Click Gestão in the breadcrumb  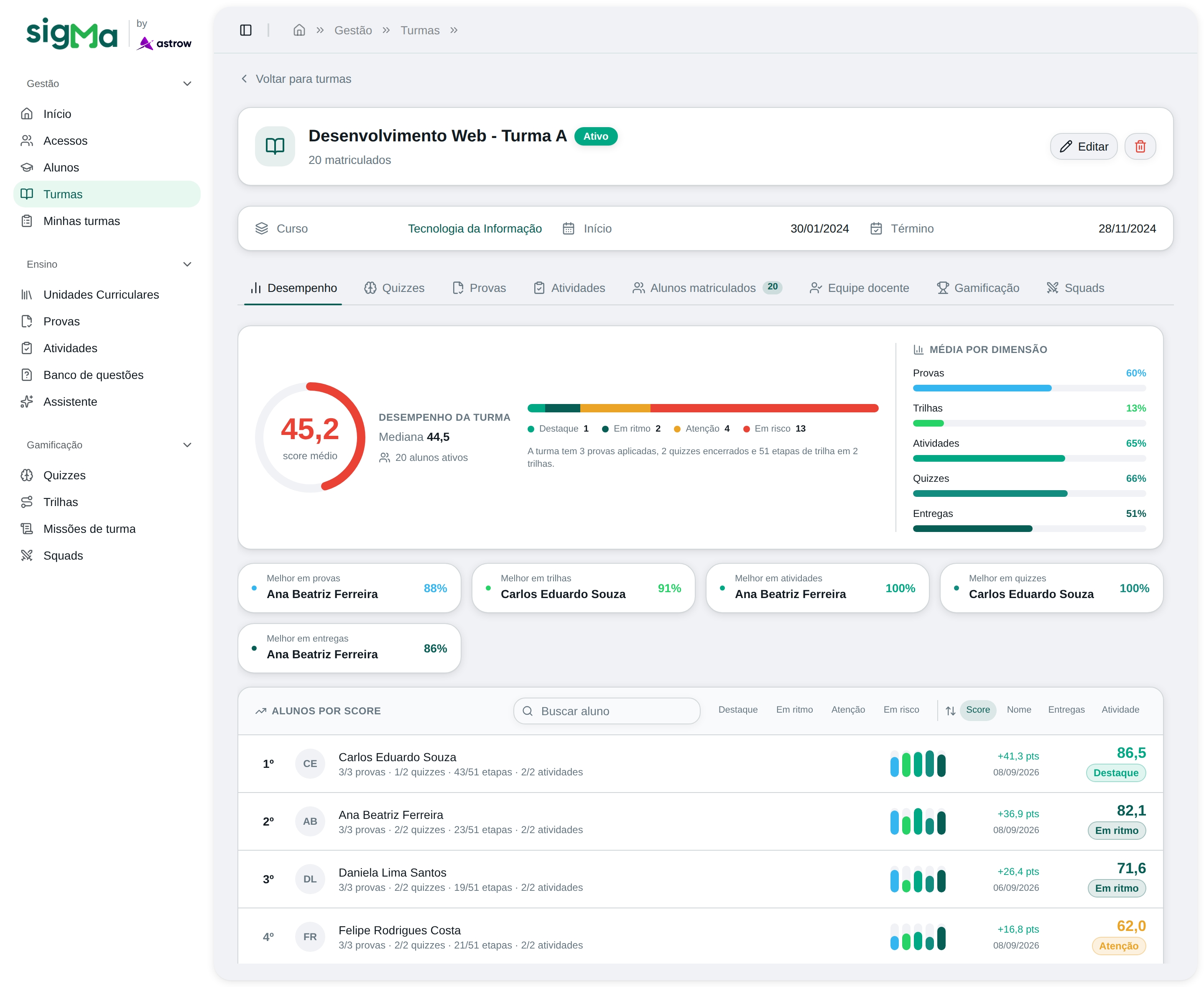pyautogui.click(x=353, y=30)
